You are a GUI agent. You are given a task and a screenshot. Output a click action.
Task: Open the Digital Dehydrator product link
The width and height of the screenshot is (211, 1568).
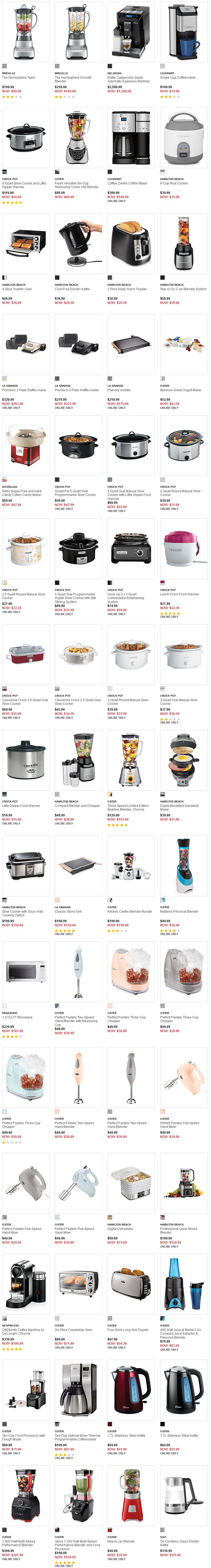click(x=119, y=1229)
